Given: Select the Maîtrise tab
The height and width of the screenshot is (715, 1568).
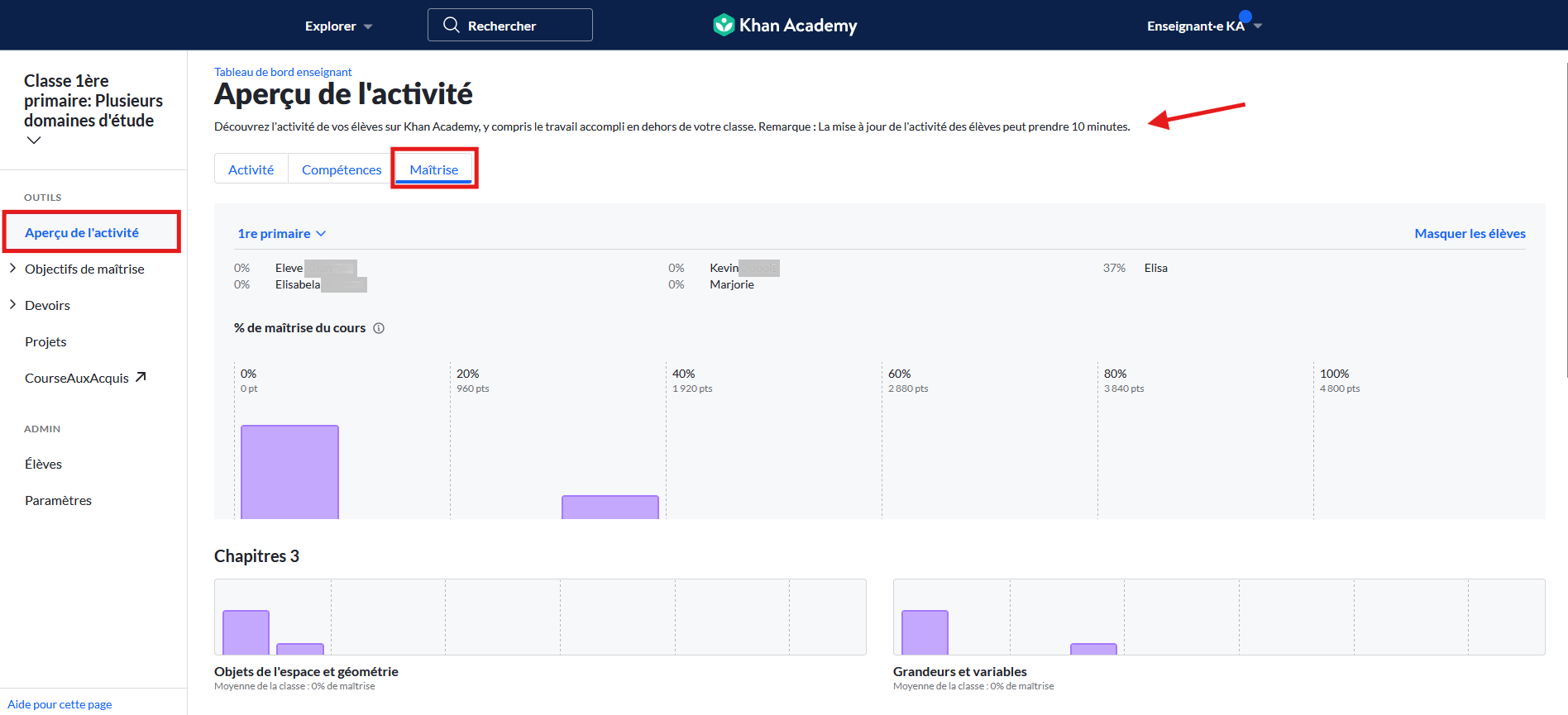Looking at the screenshot, I should tap(434, 169).
